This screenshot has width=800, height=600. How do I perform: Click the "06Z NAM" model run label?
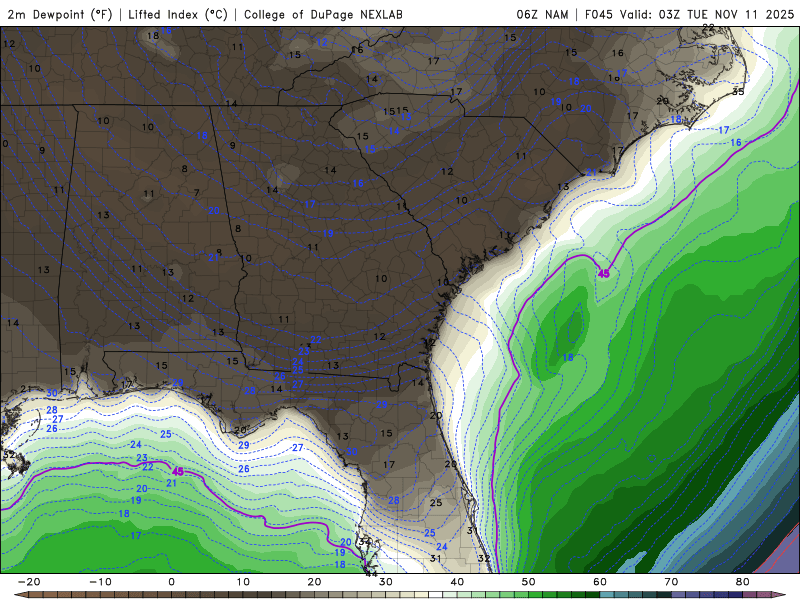click(542, 14)
